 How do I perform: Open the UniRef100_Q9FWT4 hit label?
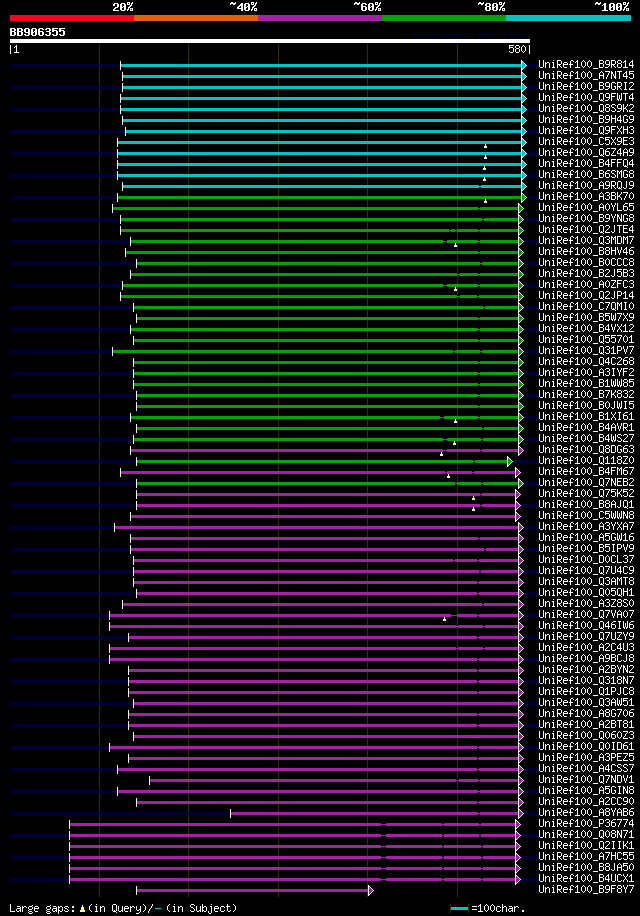coord(586,98)
